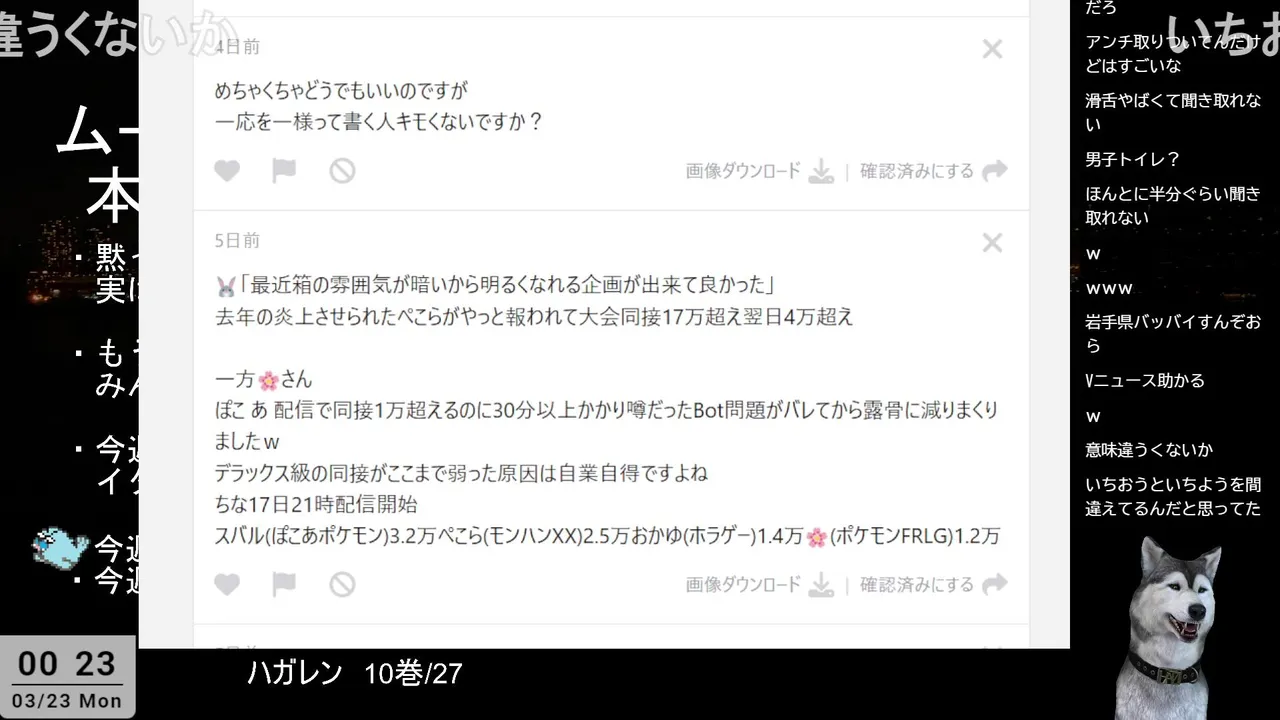
Task: Click 画像ダウンロード on the 5日前 message
Action: coord(743,584)
